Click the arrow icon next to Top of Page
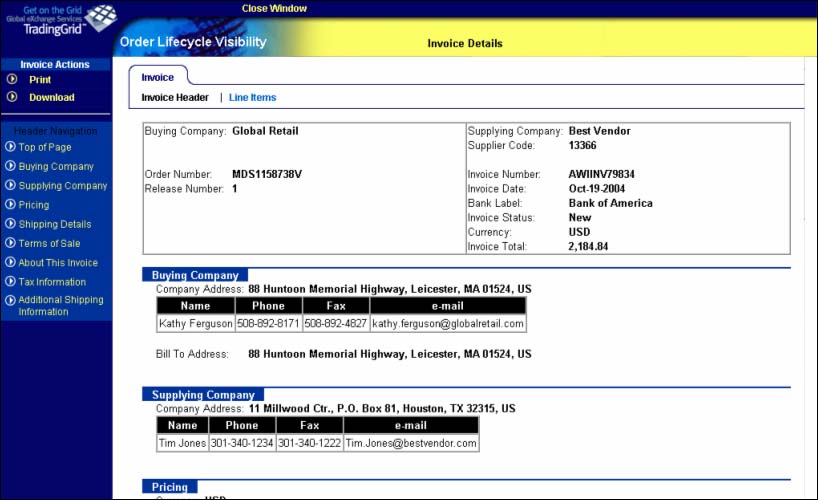This screenshot has height=500, width=818. tap(10, 147)
